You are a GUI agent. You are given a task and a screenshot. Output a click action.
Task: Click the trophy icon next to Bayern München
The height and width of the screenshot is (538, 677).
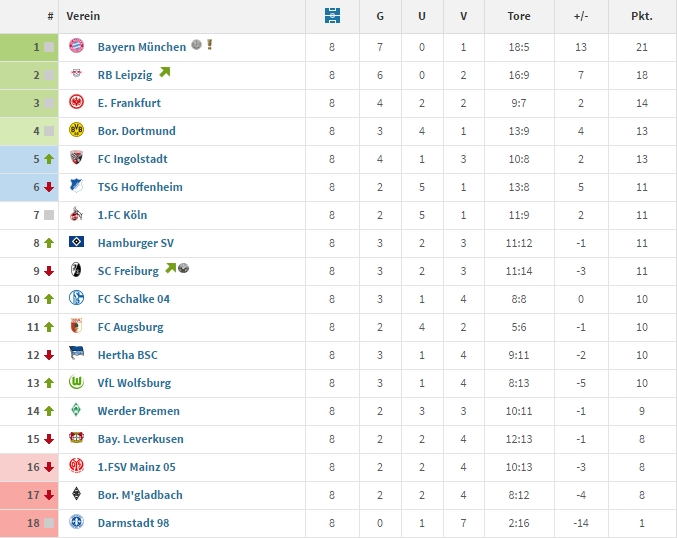pos(210,45)
